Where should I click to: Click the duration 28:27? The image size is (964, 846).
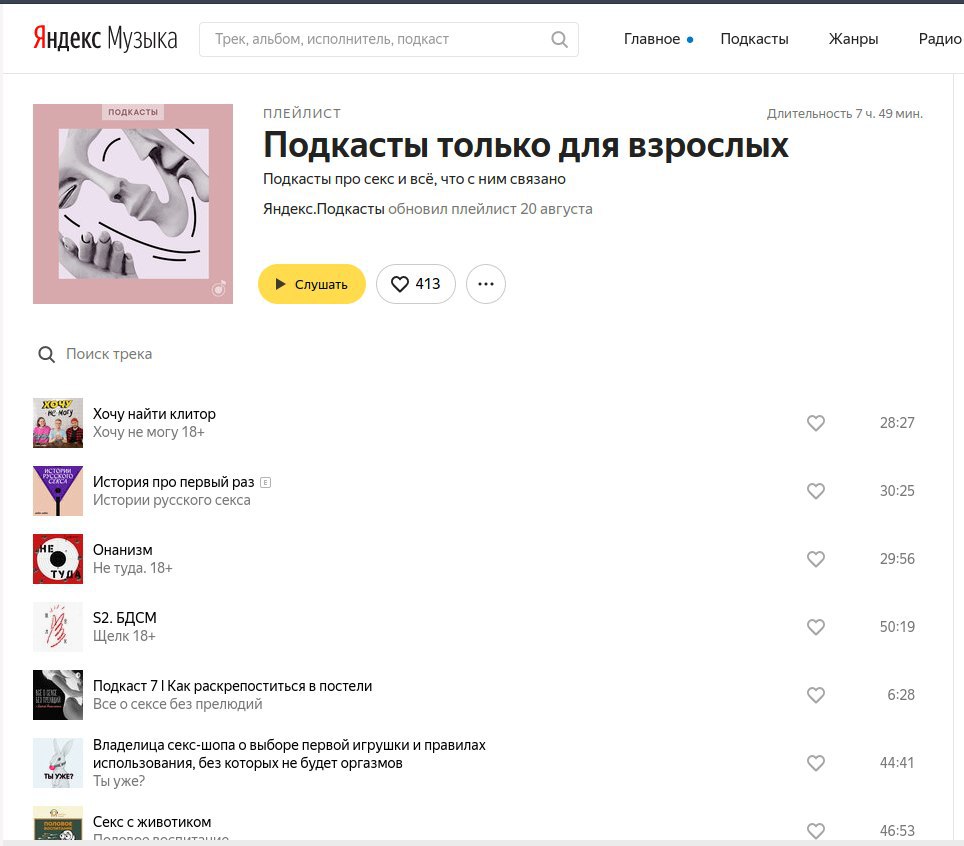(x=897, y=423)
